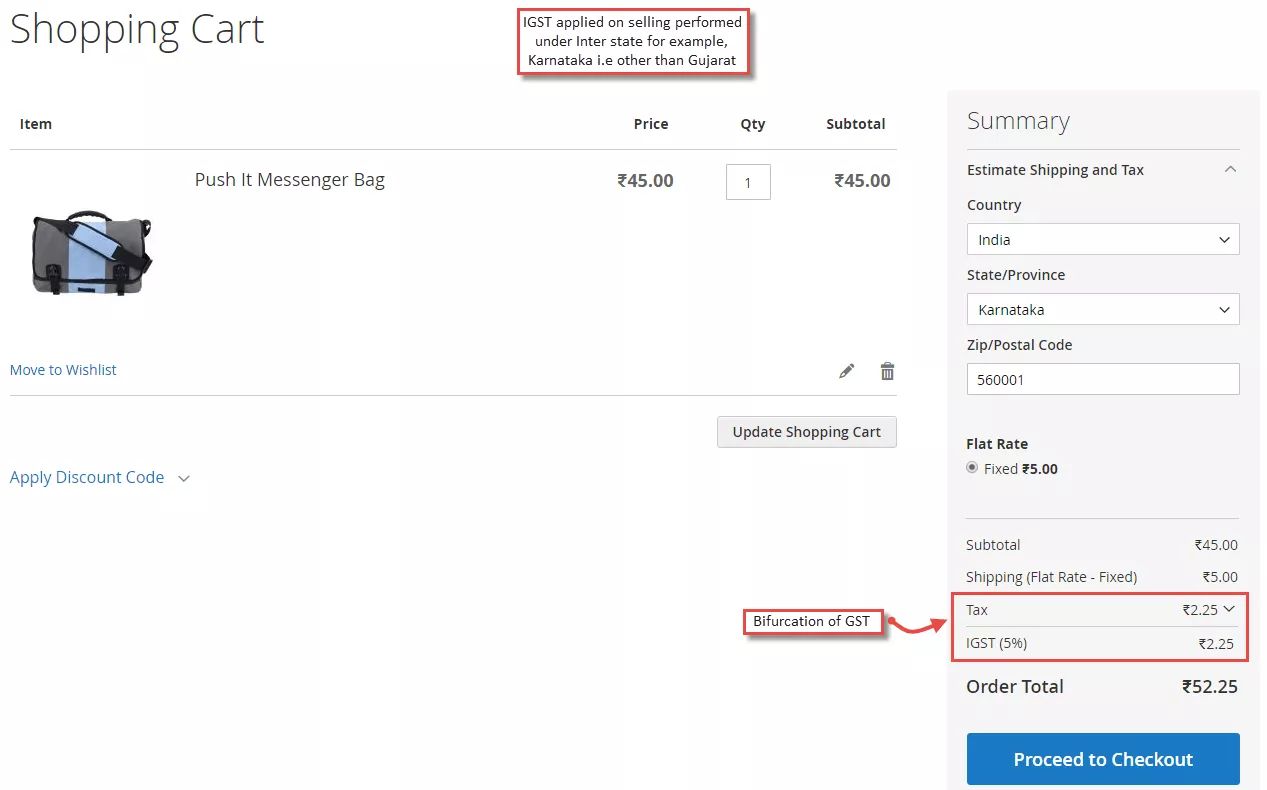
Task: Open the Country dropdown showing India
Action: click(1102, 240)
